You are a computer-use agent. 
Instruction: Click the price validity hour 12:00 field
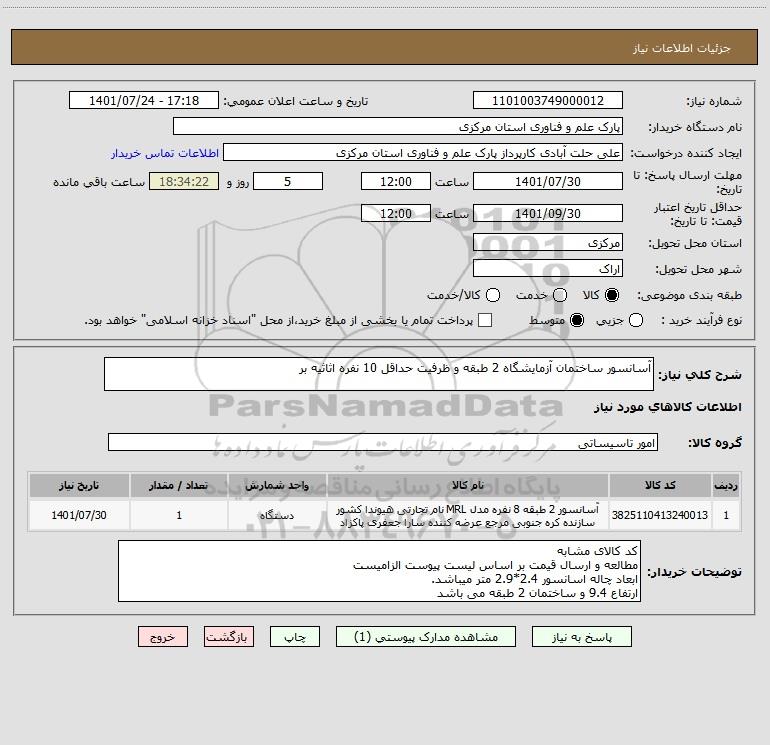[396, 214]
